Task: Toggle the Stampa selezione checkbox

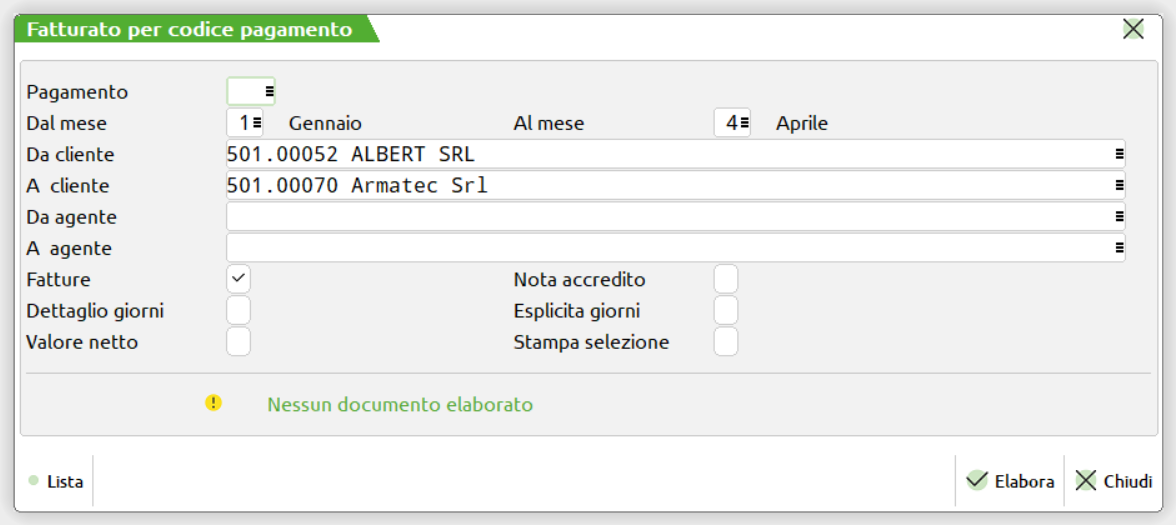Action: (x=726, y=342)
